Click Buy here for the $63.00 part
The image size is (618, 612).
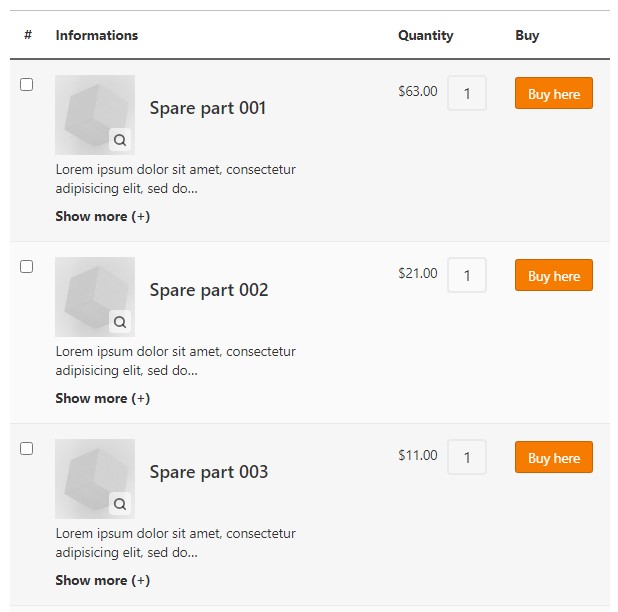pos(554,93)
